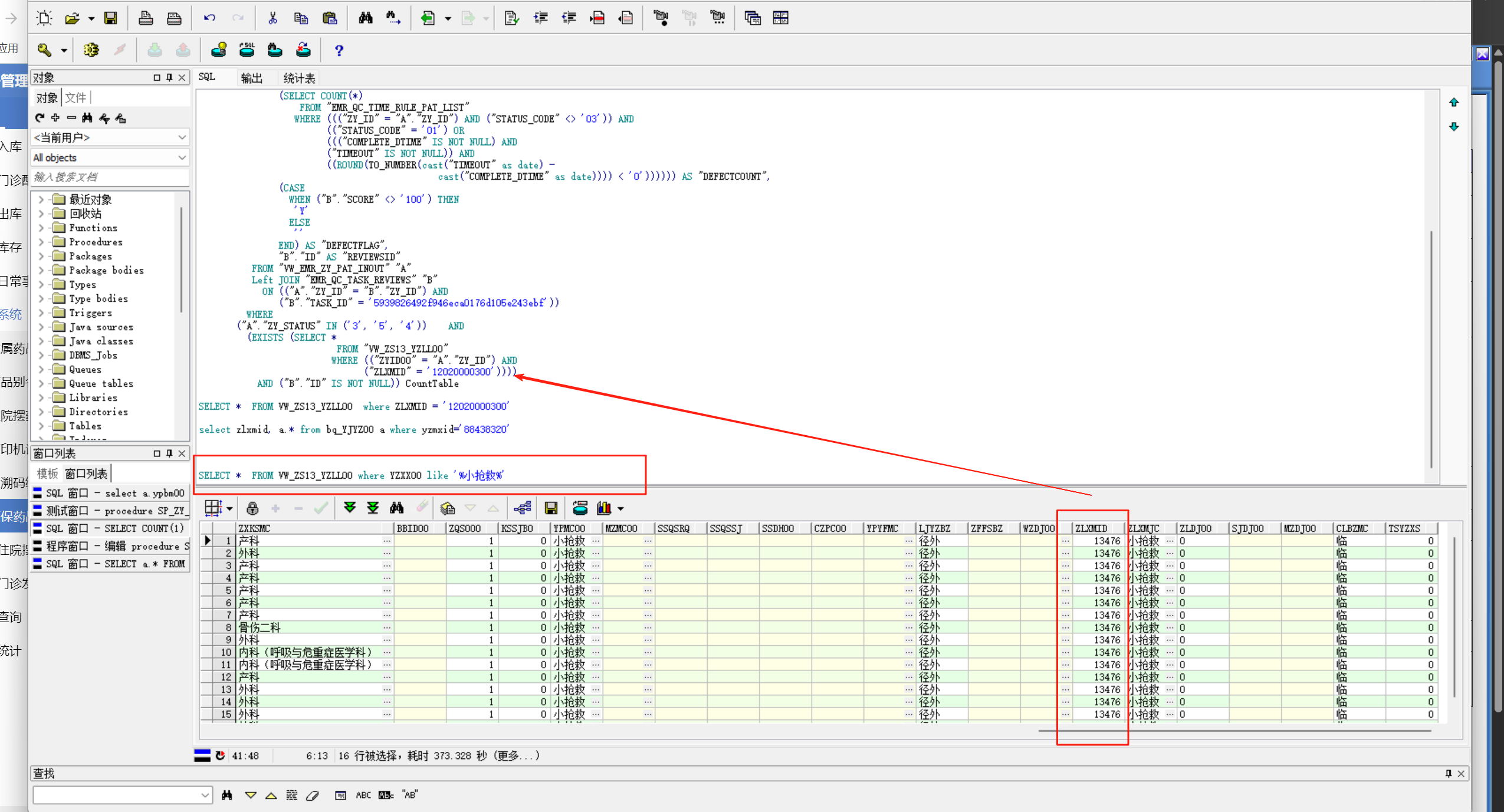The height and width of the screenshot is (812, 1504).
Task: Switch to the 输出 tab
Action: [x=252, y=78]
